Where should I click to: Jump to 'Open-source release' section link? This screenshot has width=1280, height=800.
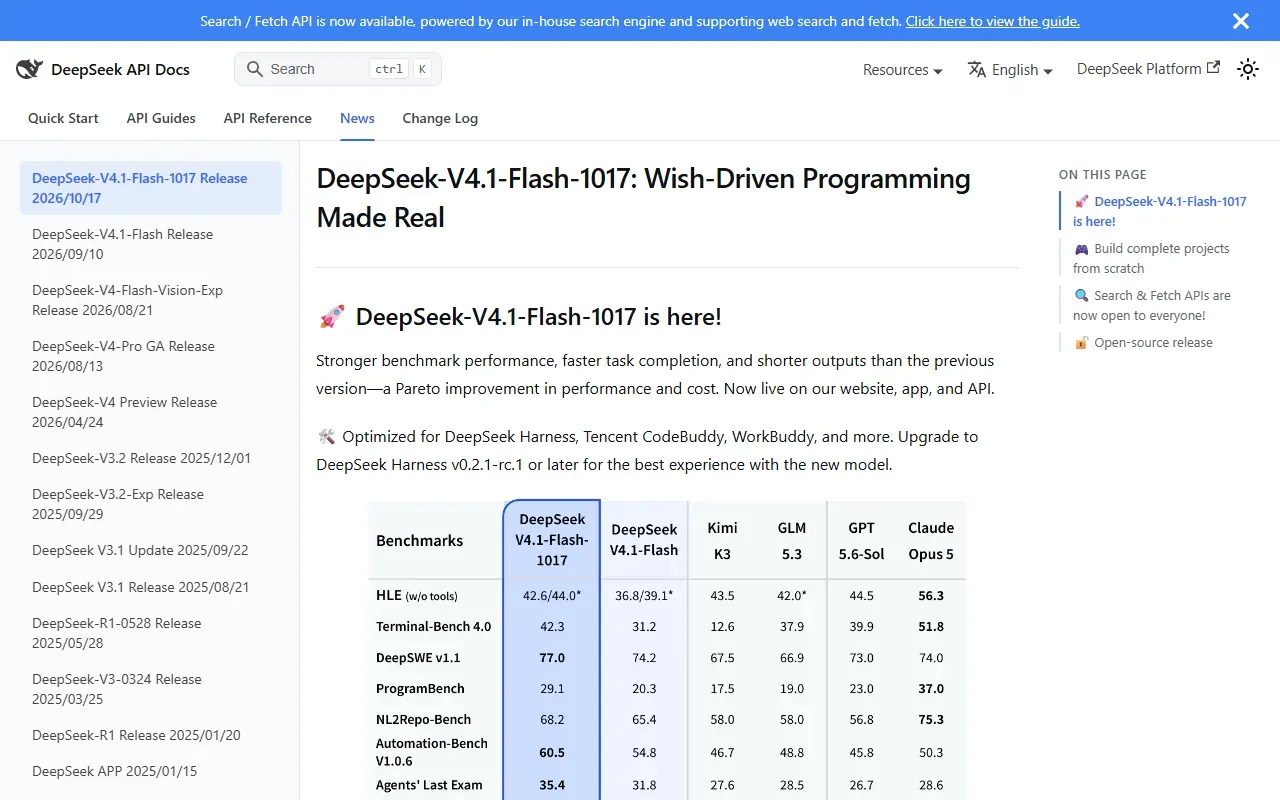coord(1143,342)
